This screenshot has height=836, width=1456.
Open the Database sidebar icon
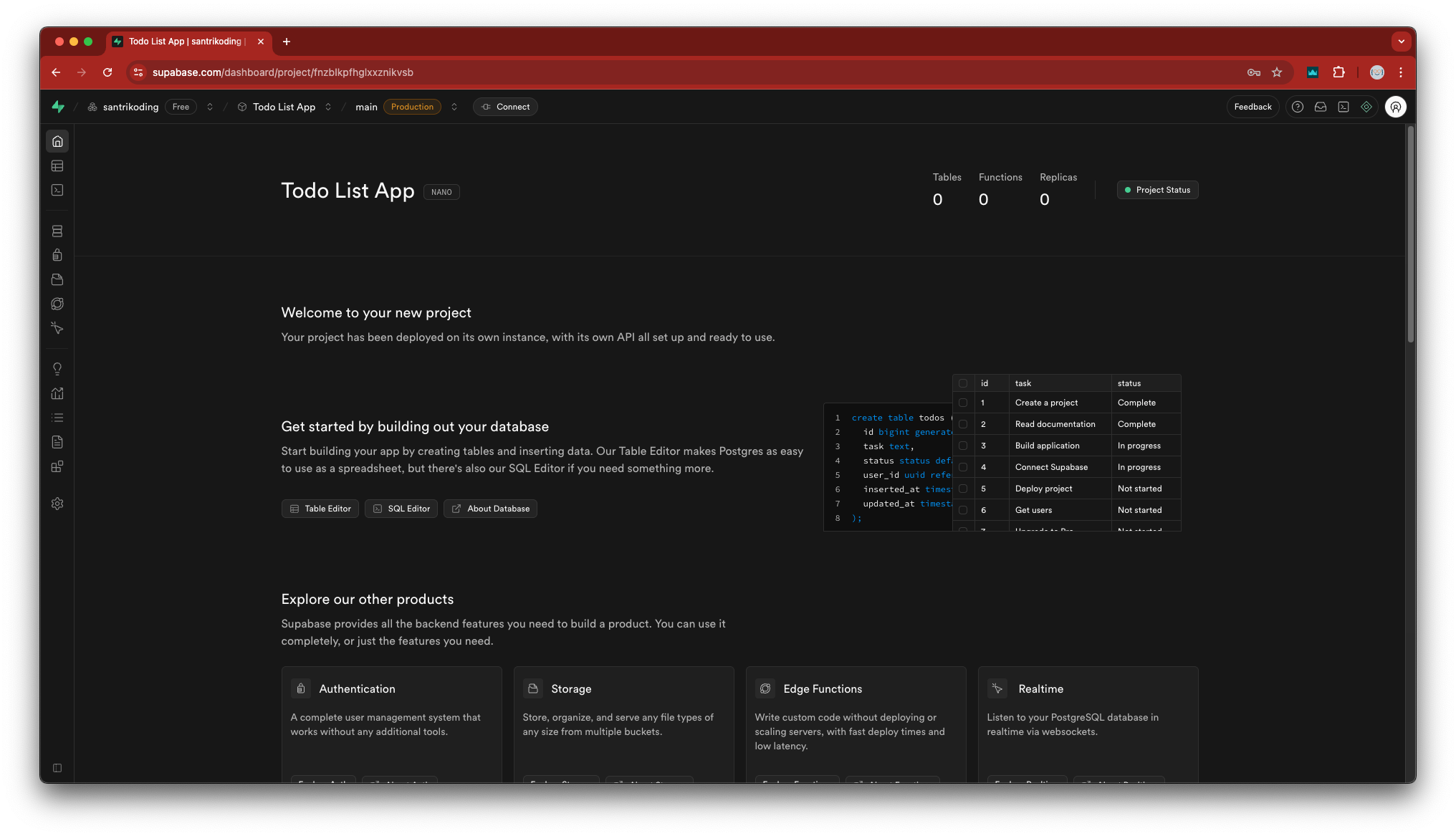pos(57,231)
